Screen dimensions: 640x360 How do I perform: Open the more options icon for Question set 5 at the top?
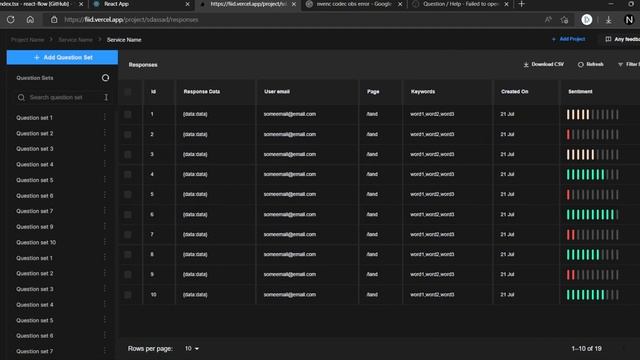(x=105, y=180)
